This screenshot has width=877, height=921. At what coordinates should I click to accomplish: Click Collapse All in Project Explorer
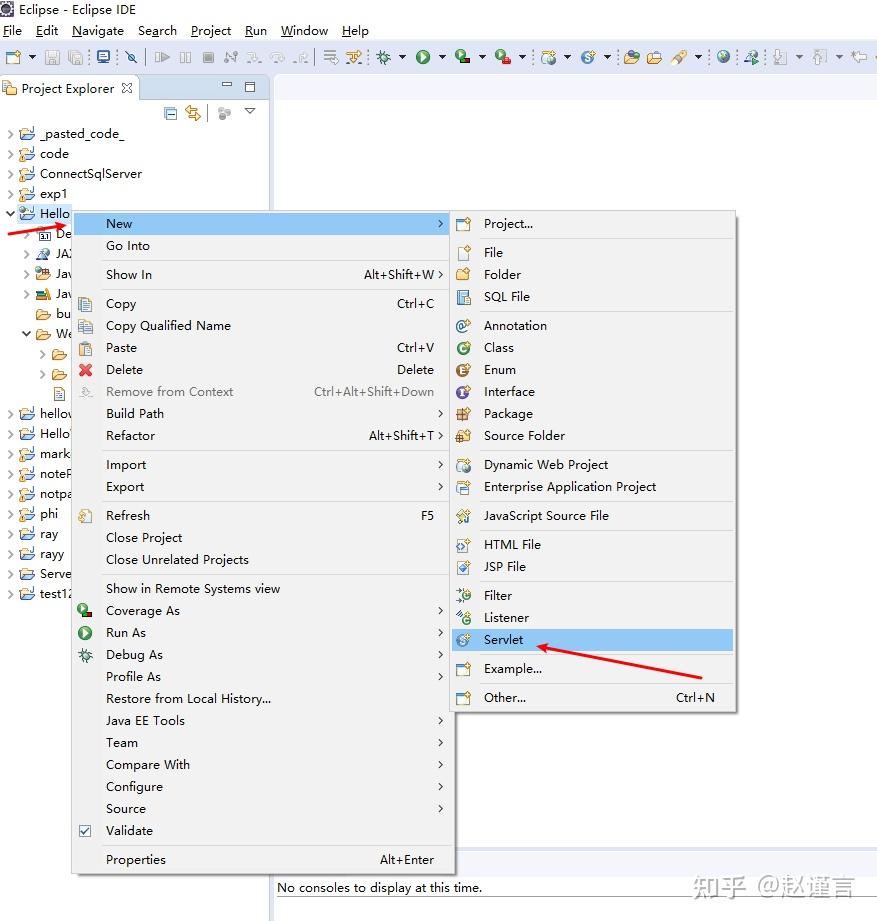171,112
